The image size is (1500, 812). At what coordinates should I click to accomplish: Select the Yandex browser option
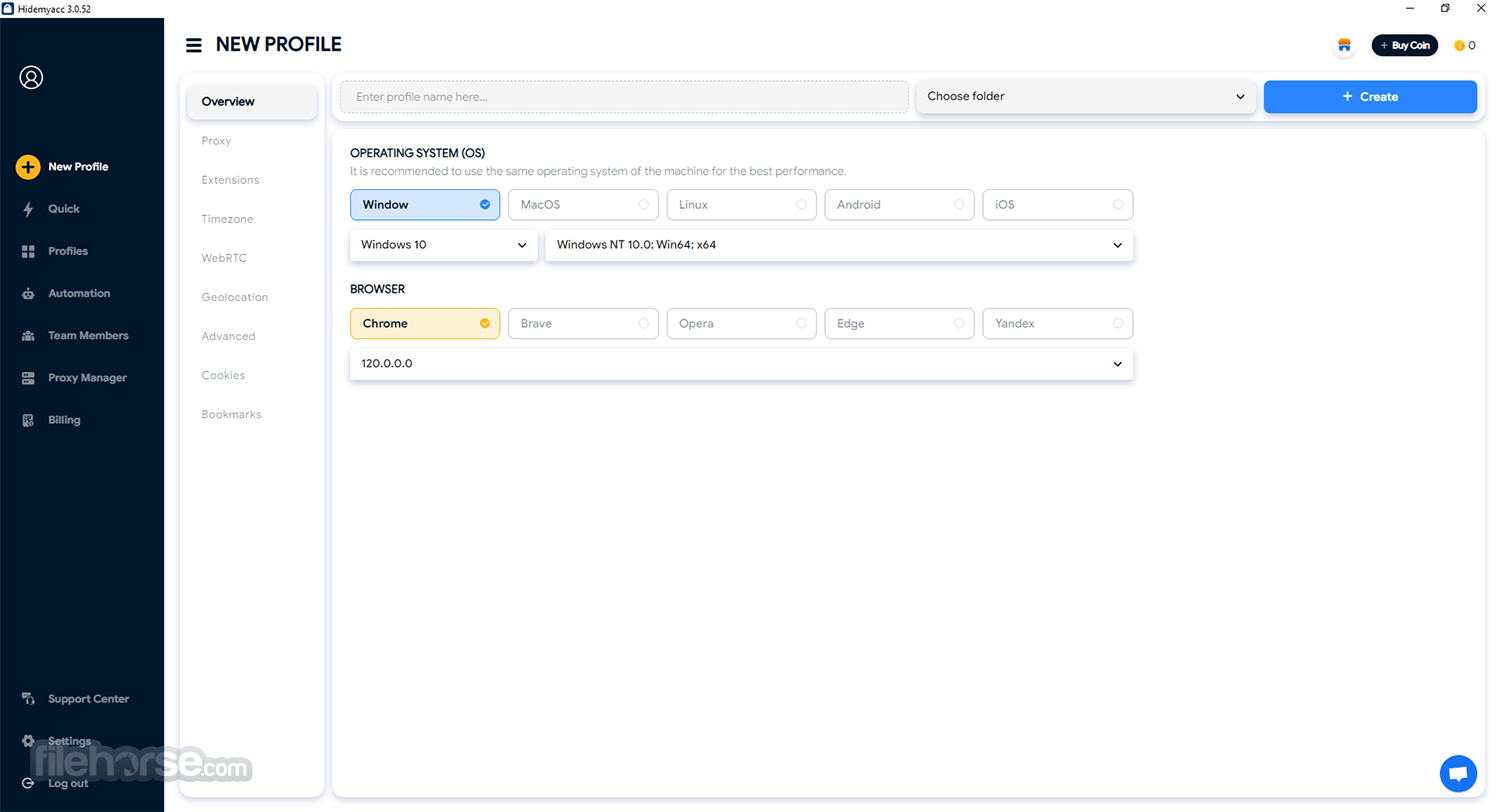pos(1058,324)
